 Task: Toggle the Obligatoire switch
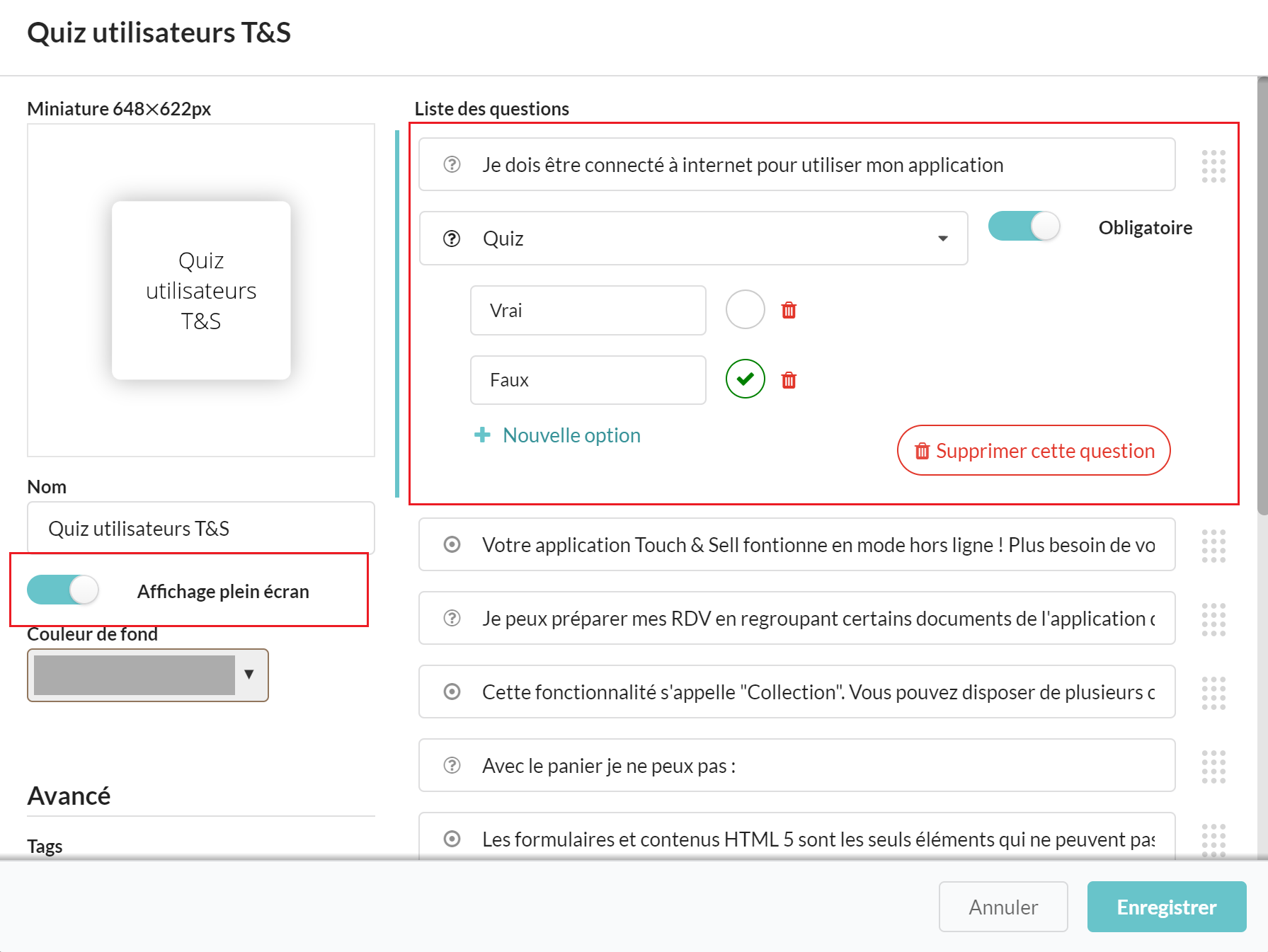click(x=1024, y=226)
